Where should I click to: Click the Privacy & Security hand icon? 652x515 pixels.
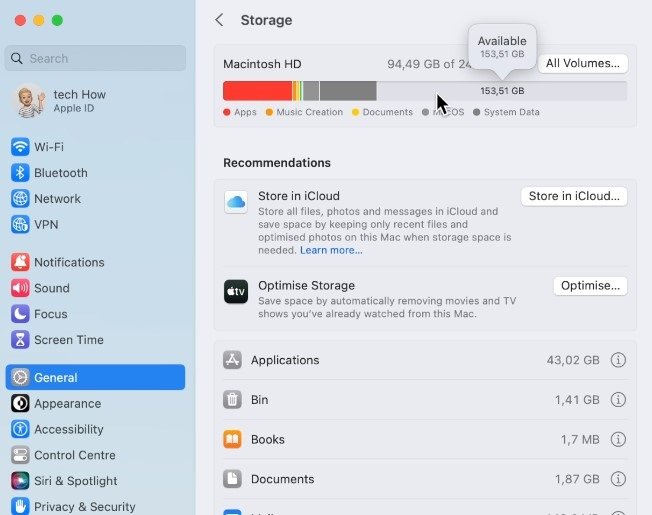pos(20,506)
